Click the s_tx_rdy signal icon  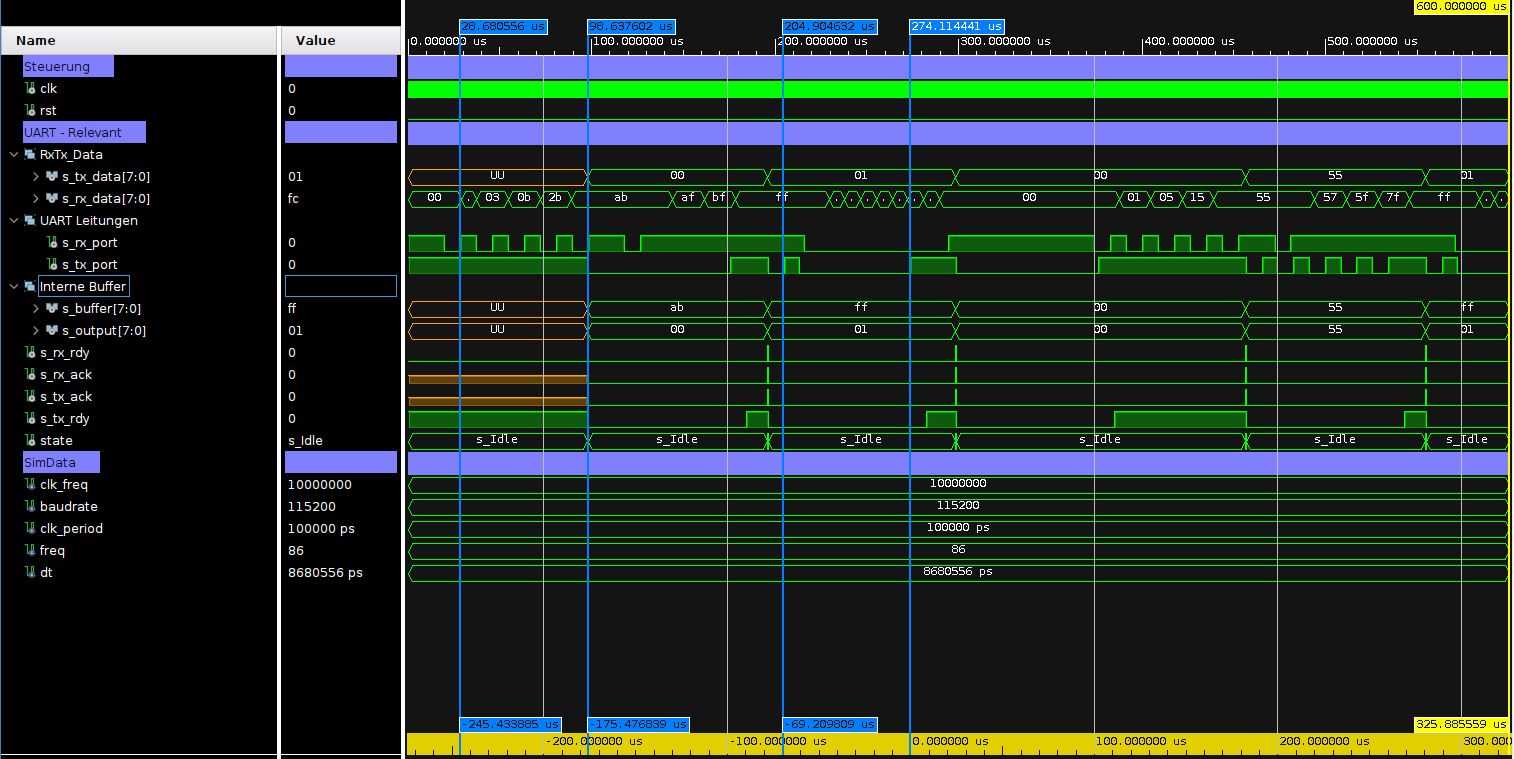30,419
